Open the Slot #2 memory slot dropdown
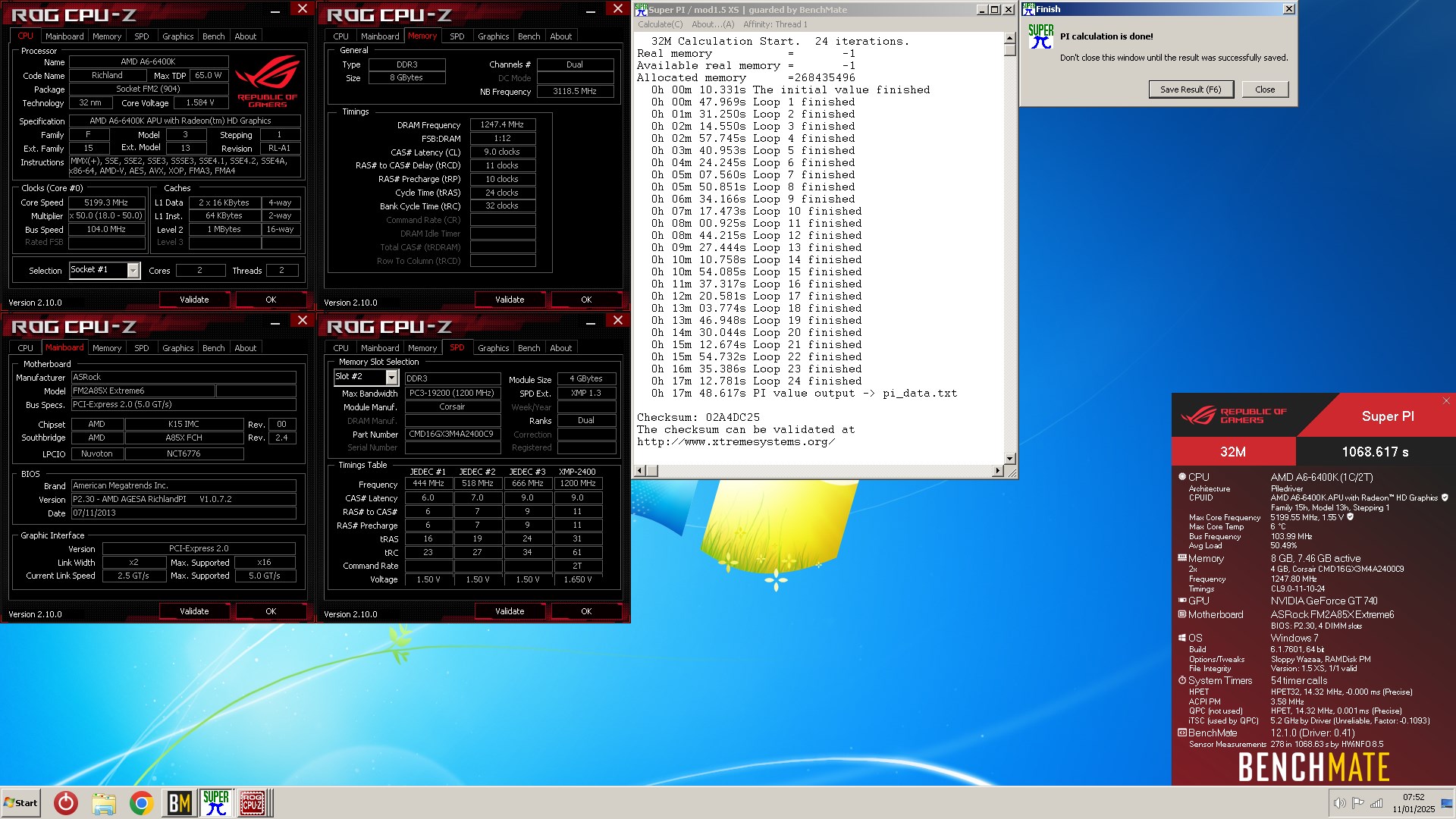This screenshot has width=1456, height=819. coord(391,377)
